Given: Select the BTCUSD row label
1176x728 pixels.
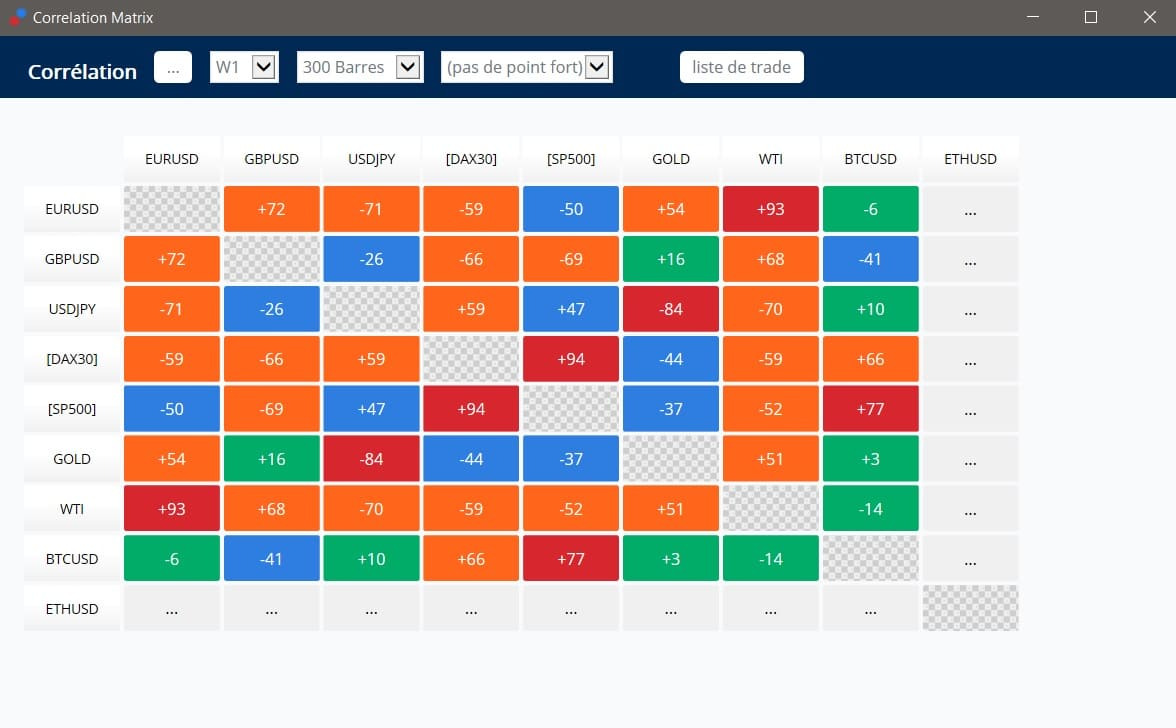Looking at the screenshot, I should [x=72, y=559].
